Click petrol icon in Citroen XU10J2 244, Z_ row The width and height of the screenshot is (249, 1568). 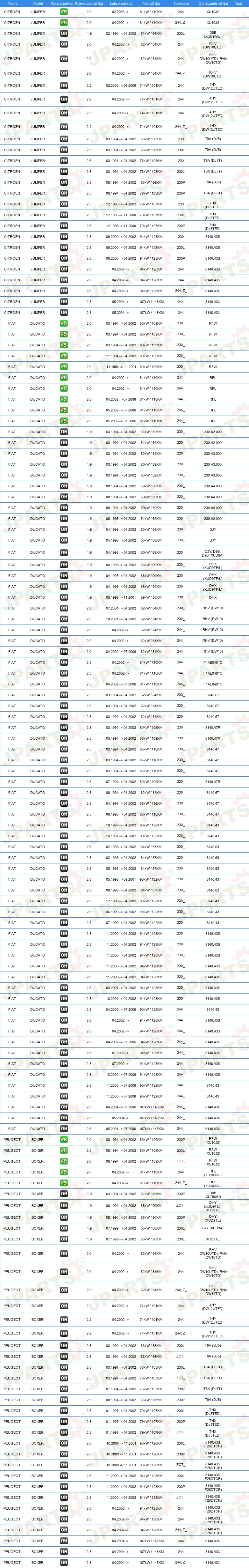pos(64,23)
